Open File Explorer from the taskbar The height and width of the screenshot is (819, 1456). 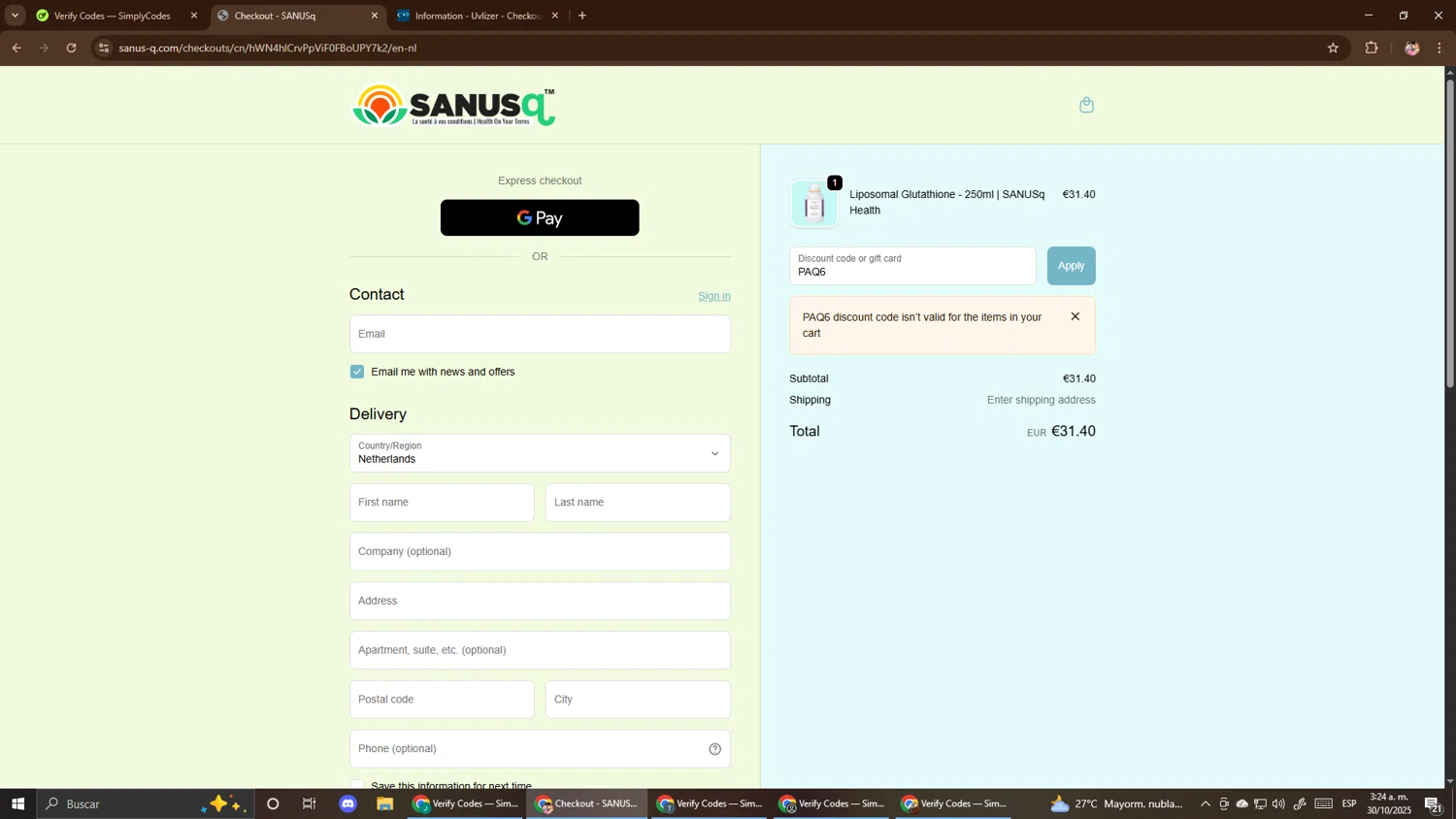tap(385, 803)
